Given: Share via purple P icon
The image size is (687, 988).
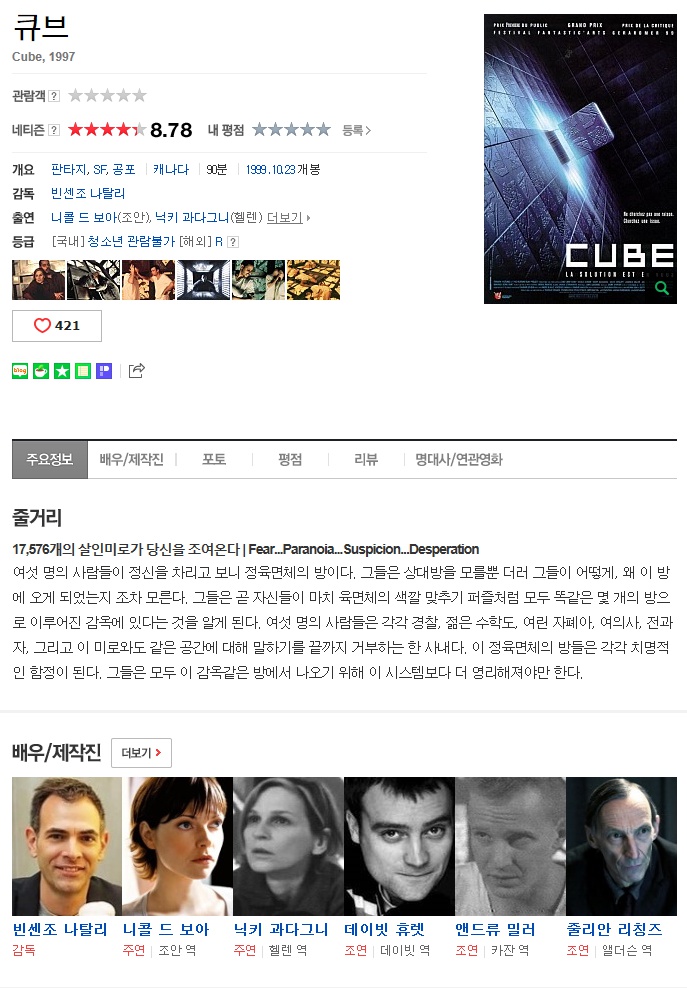Looking at the screenshot, I should [104, 371].
